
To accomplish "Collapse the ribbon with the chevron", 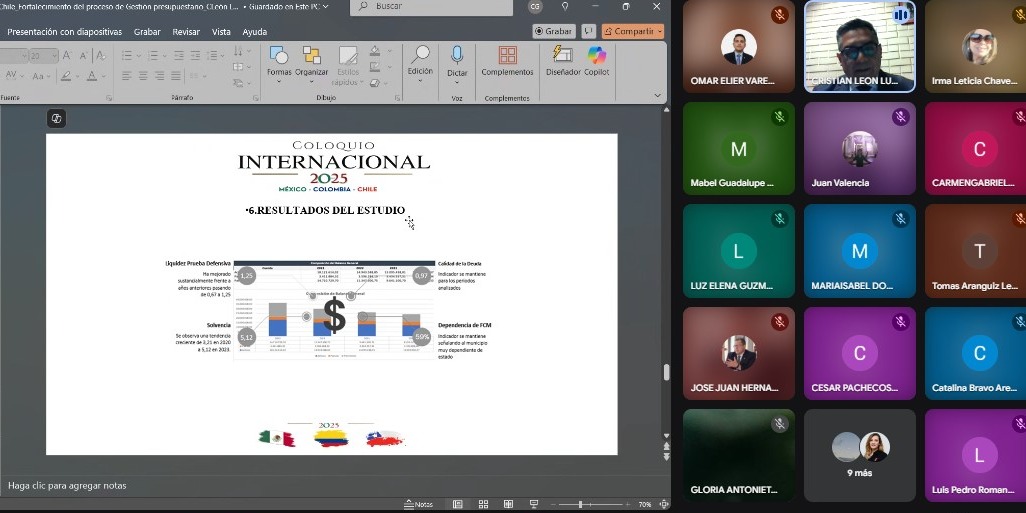I will point(657,95).
